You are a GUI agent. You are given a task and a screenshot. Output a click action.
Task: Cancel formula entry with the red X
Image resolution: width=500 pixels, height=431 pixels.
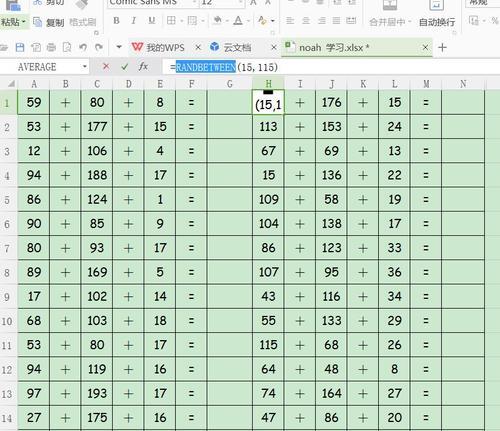coord(106,67)
